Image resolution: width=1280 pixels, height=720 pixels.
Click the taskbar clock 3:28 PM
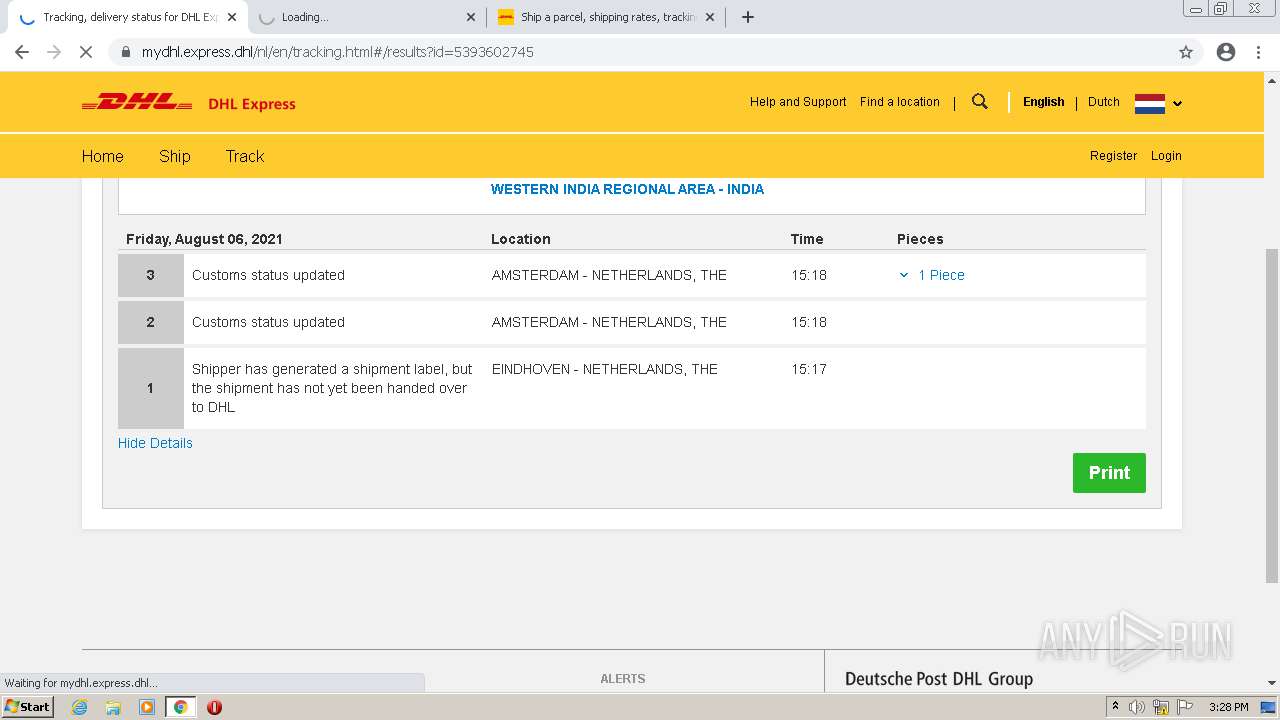coord(1229,707)
